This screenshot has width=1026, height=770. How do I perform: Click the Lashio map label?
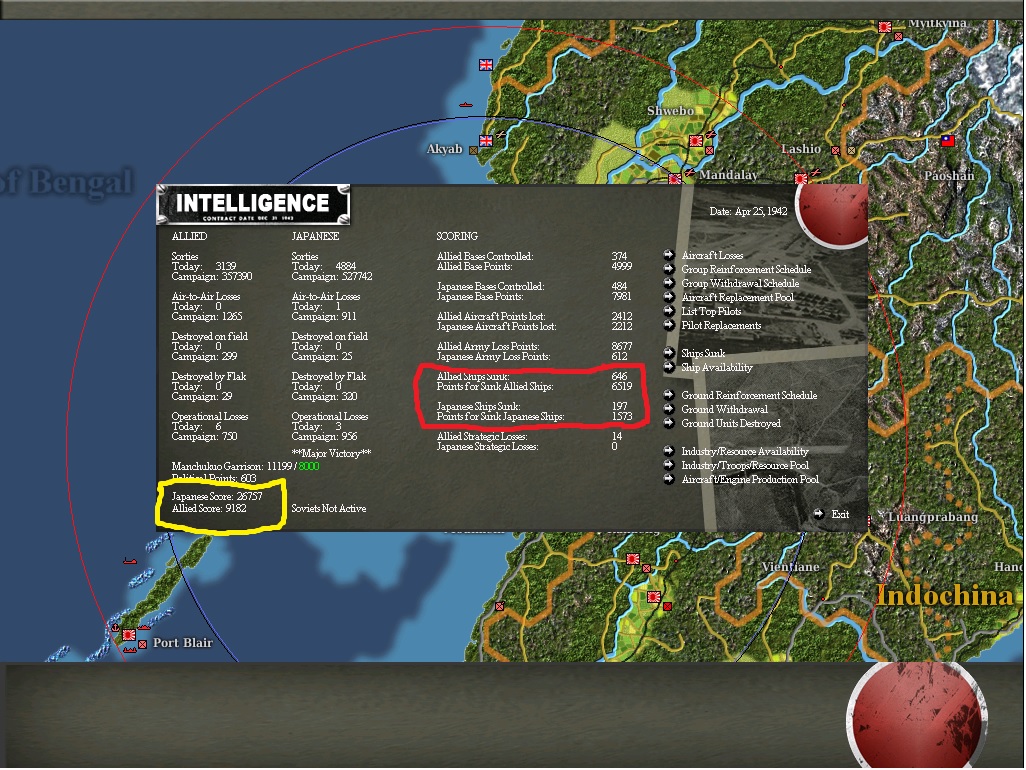801,149
